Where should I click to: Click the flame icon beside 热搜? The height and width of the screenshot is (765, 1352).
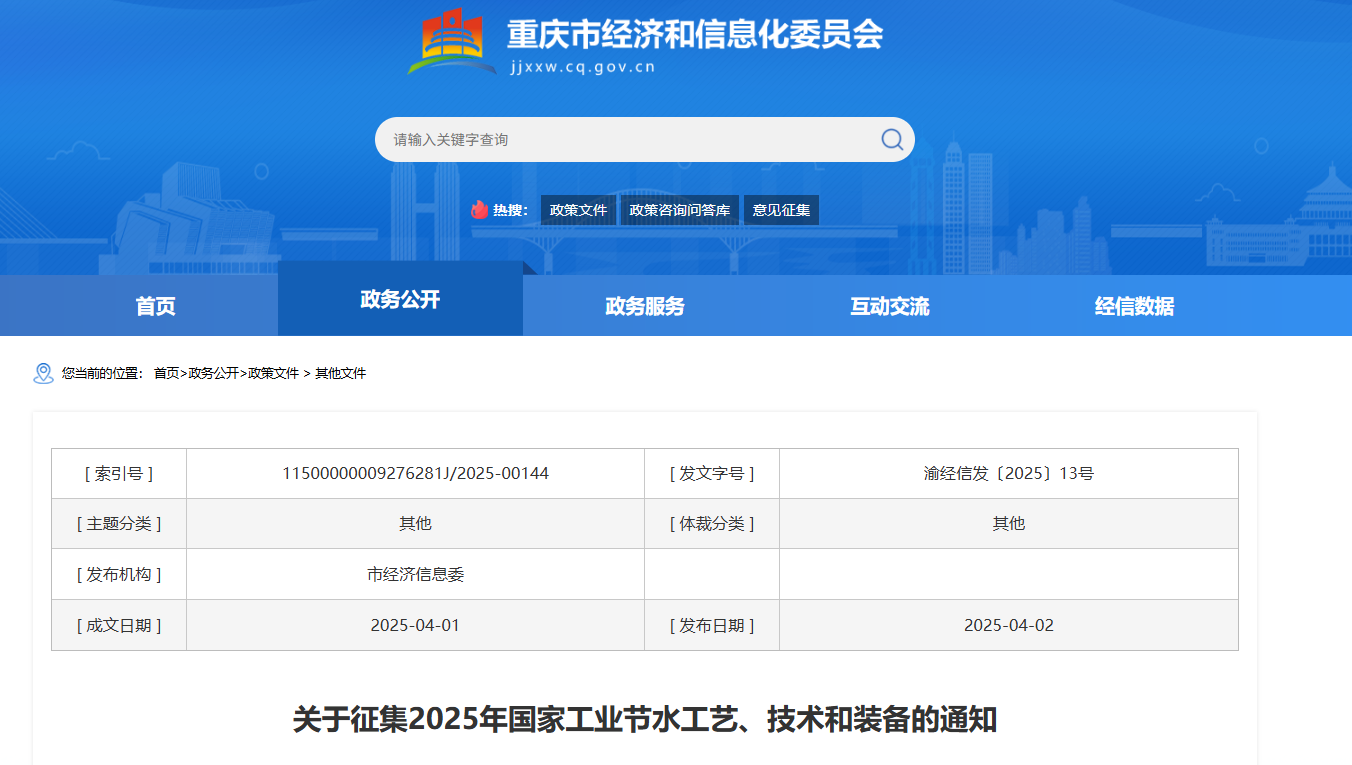point(480,210)
